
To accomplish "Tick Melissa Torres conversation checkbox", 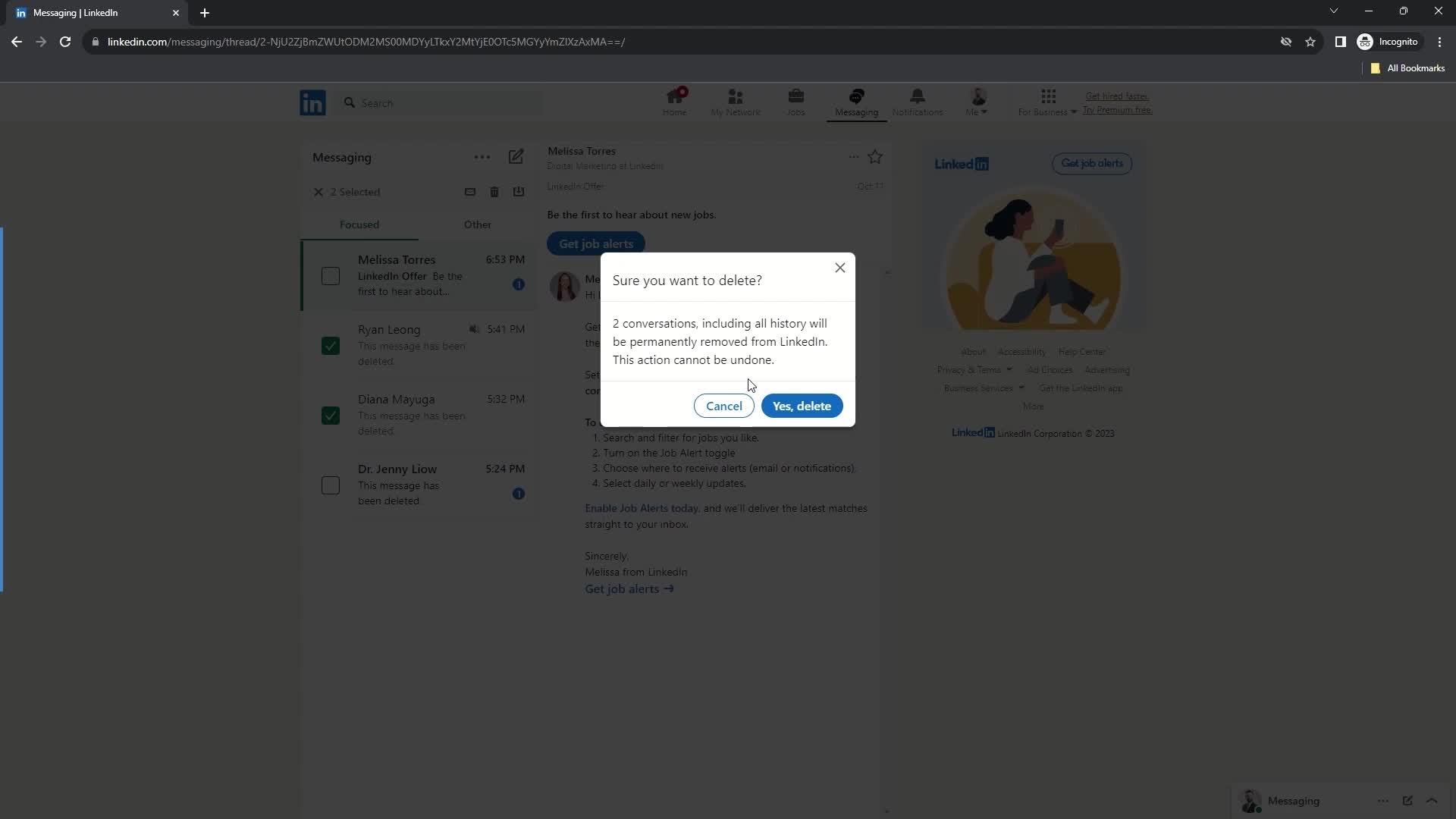I will (x=331, y=276).
